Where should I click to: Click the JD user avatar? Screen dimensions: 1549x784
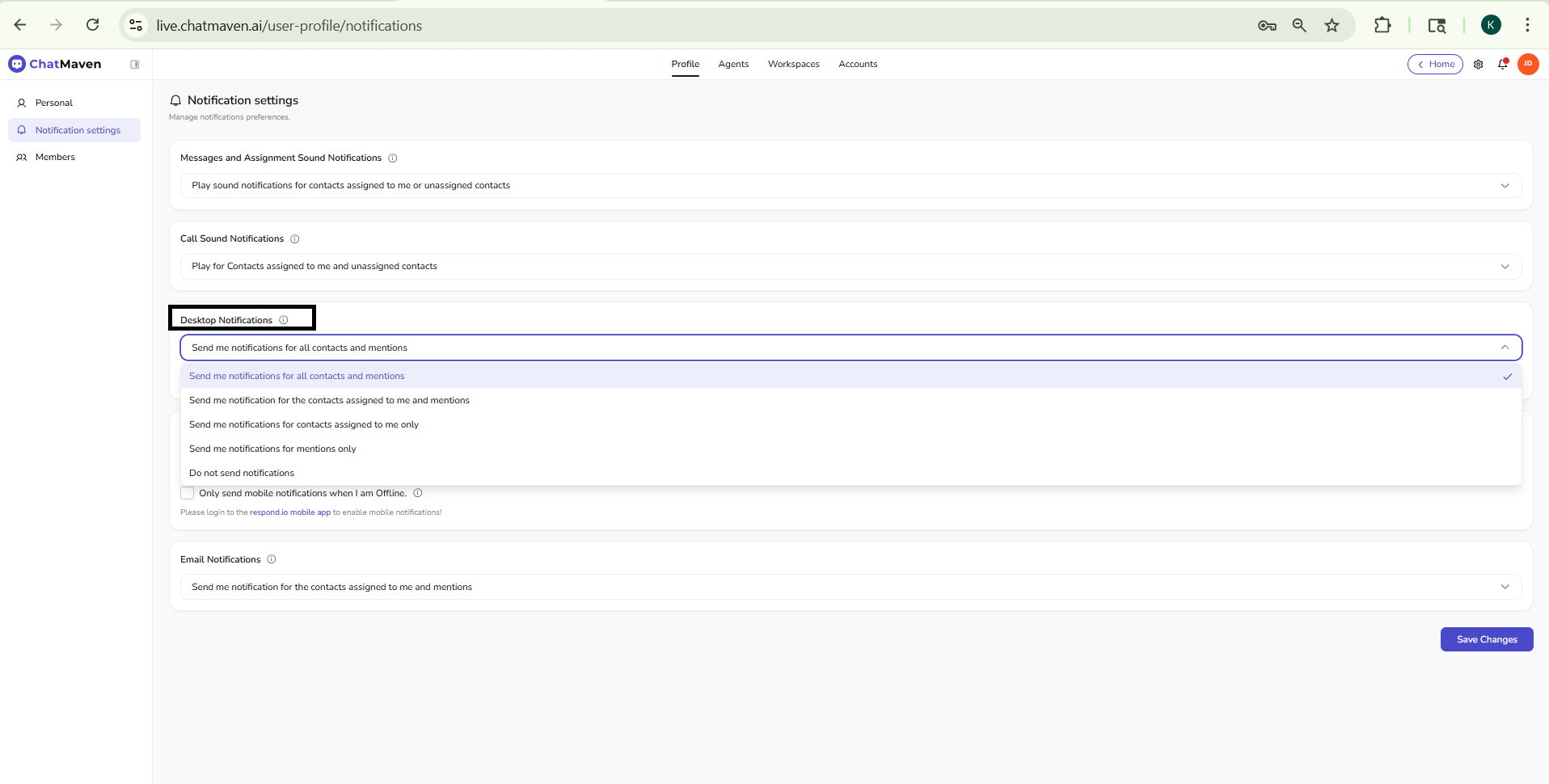[x=1527, y=64]
